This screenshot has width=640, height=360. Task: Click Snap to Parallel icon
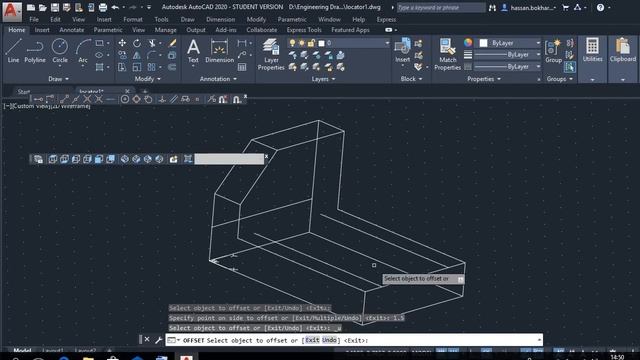pyautogui.click(x=174, y=99)
